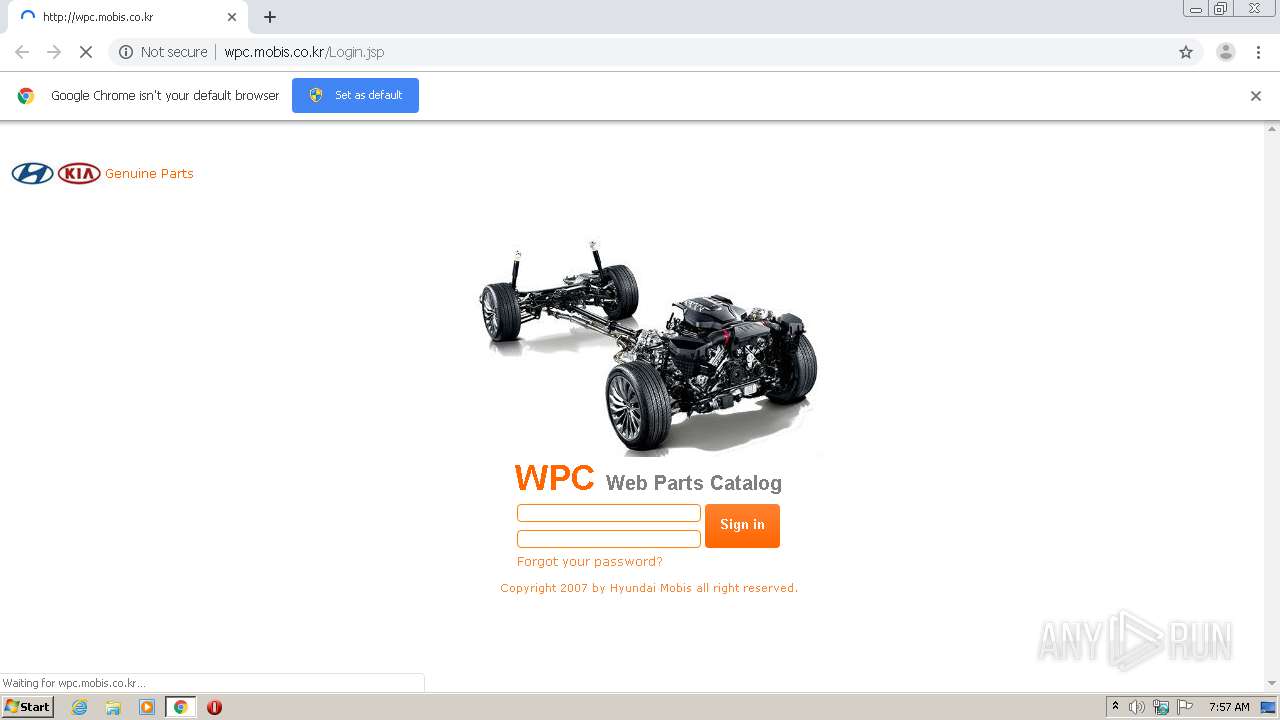
Task: Click the KIA logo
Action: click(79, 174)
